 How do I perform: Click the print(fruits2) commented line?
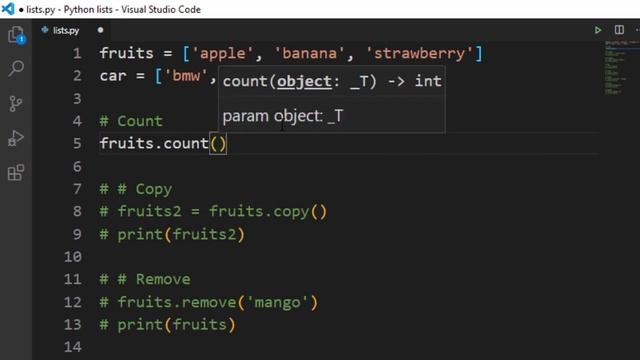[172, 234]
